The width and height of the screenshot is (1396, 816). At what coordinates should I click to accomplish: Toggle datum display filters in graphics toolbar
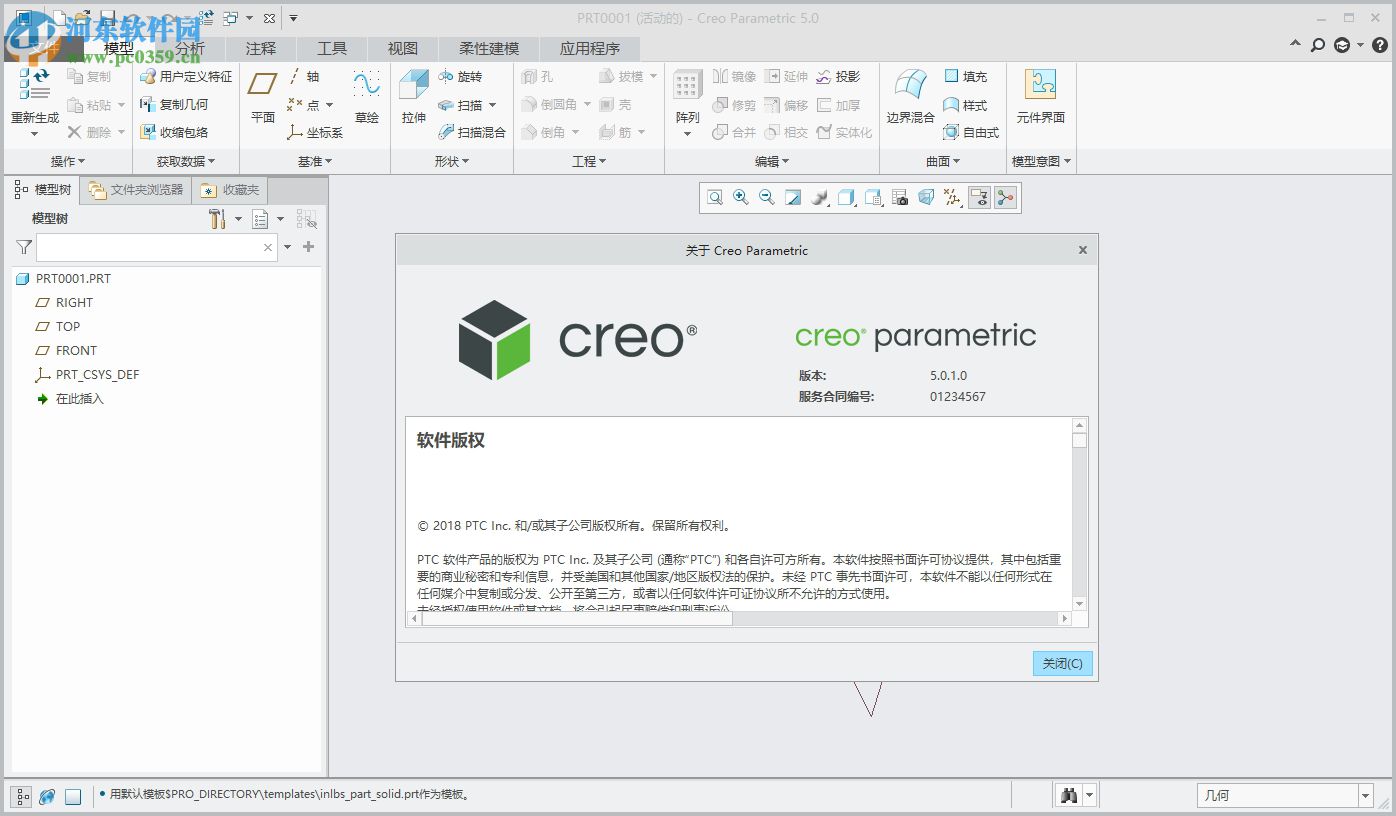coord(952,197)
